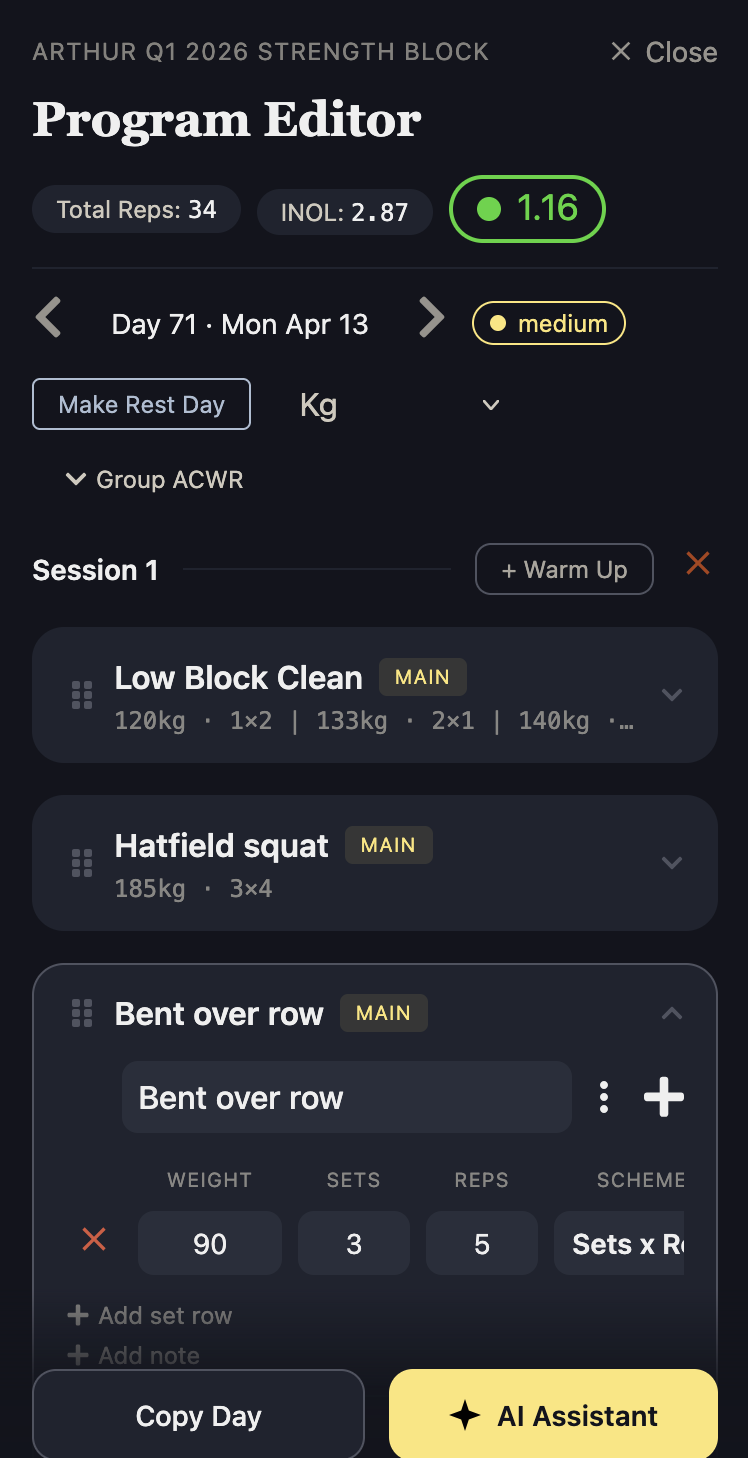Launch the AI Assistant
Viewport: 748px width, 1458px height.
(552, 1414)
